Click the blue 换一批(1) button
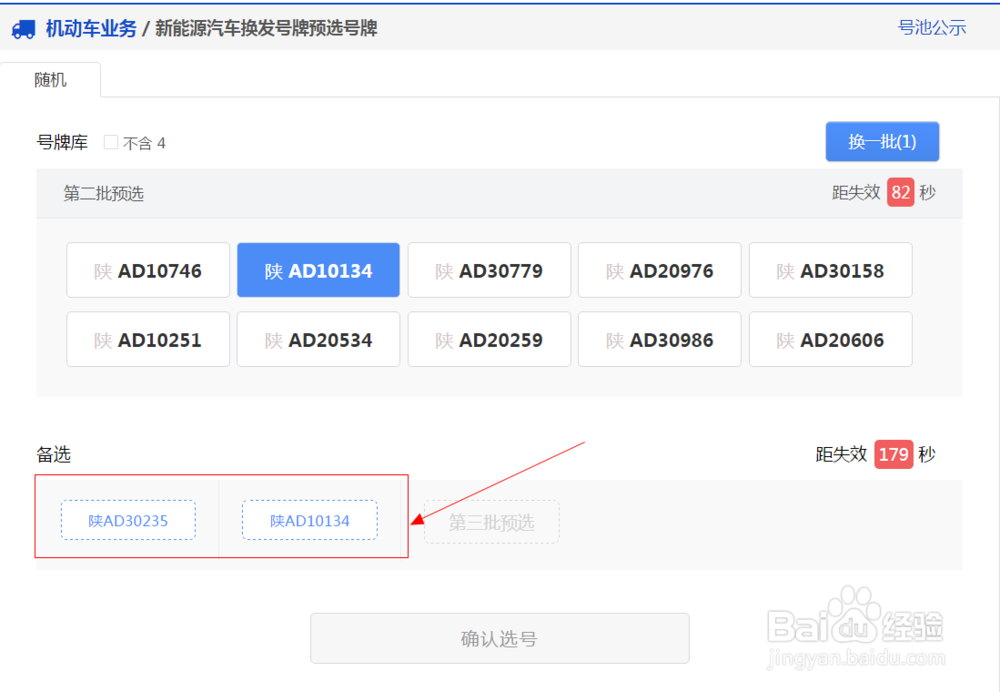The width and height of the screenshot is (1000, 692). [x=882, y=141]
